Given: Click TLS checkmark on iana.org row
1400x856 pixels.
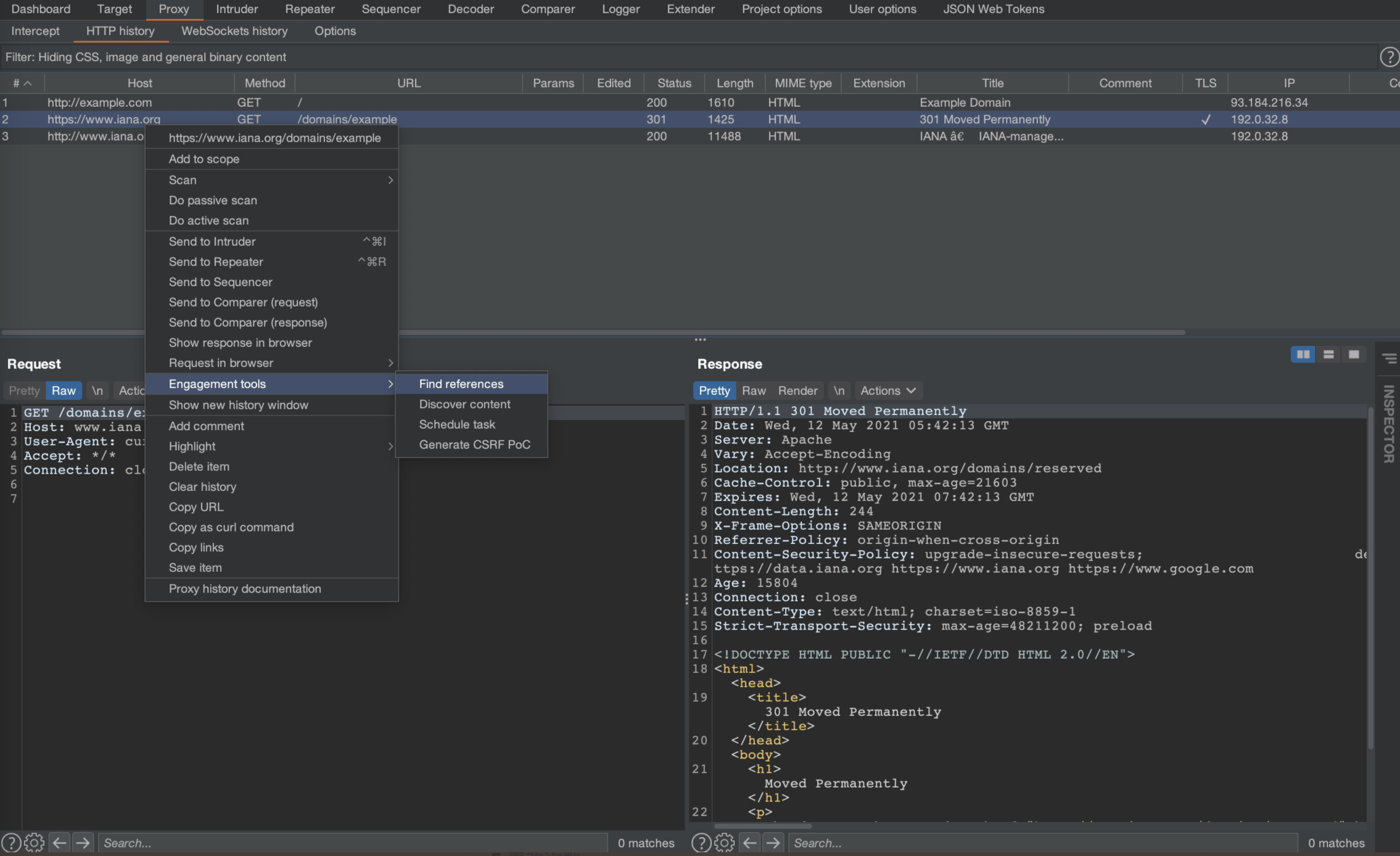Looking at the screenshot, I should [1206, 120].
